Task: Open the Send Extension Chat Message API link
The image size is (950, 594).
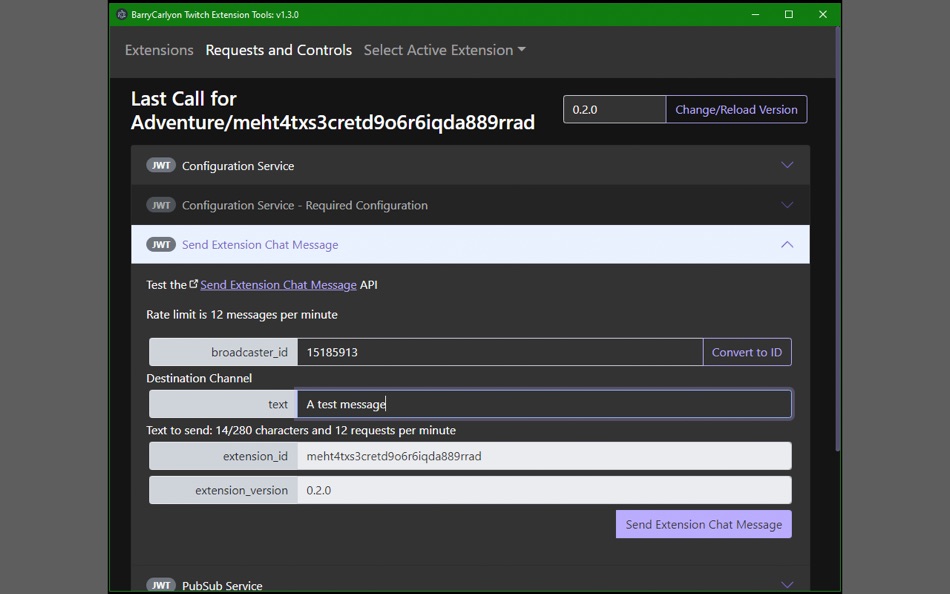Action: [x=278, y=285]
